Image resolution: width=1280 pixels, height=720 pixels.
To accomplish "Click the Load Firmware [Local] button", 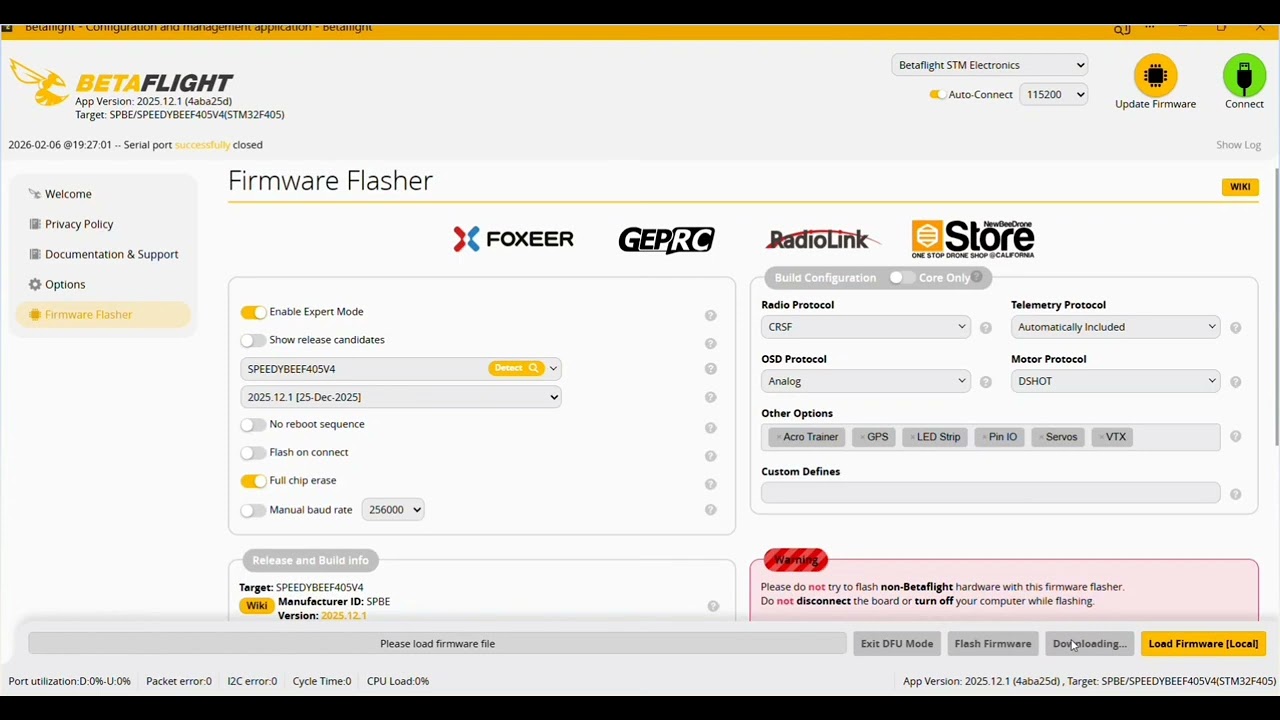I will [x=1203, y=644].
